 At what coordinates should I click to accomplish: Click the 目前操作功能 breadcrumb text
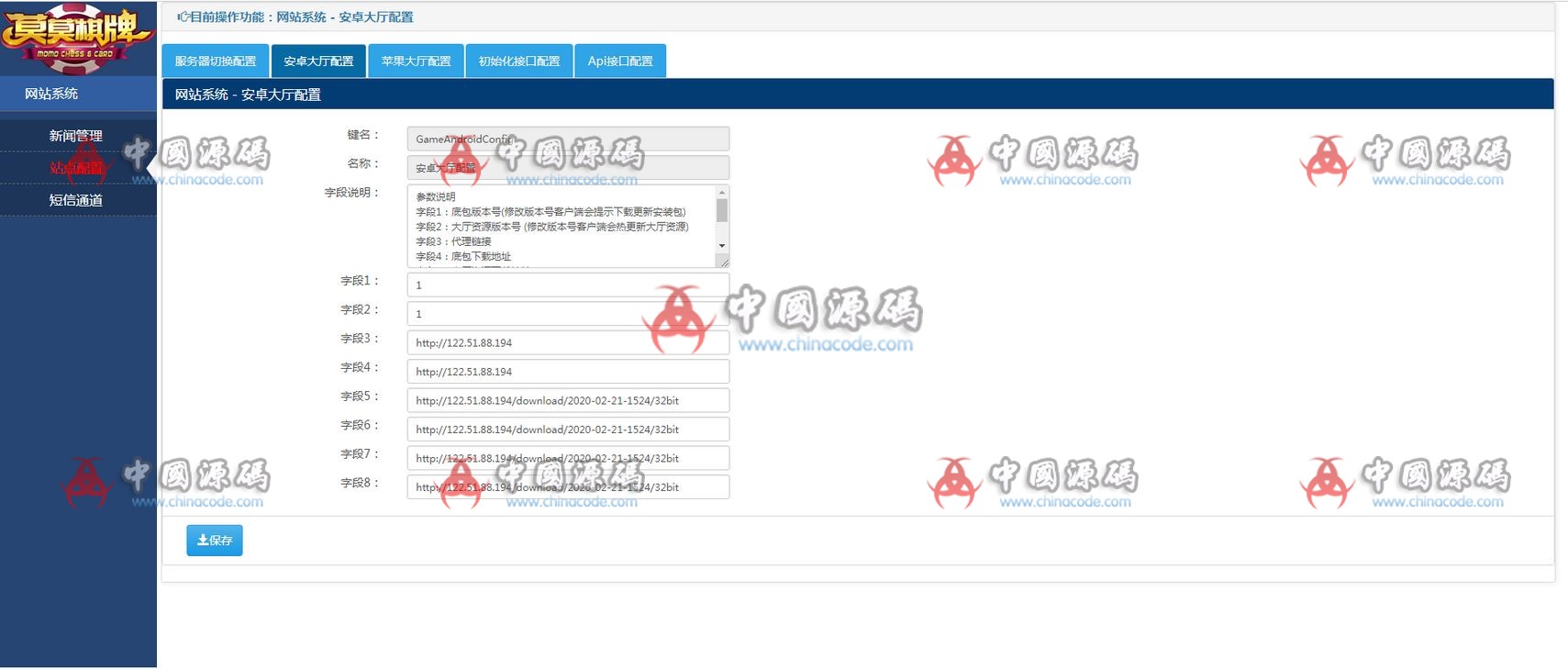295,17
